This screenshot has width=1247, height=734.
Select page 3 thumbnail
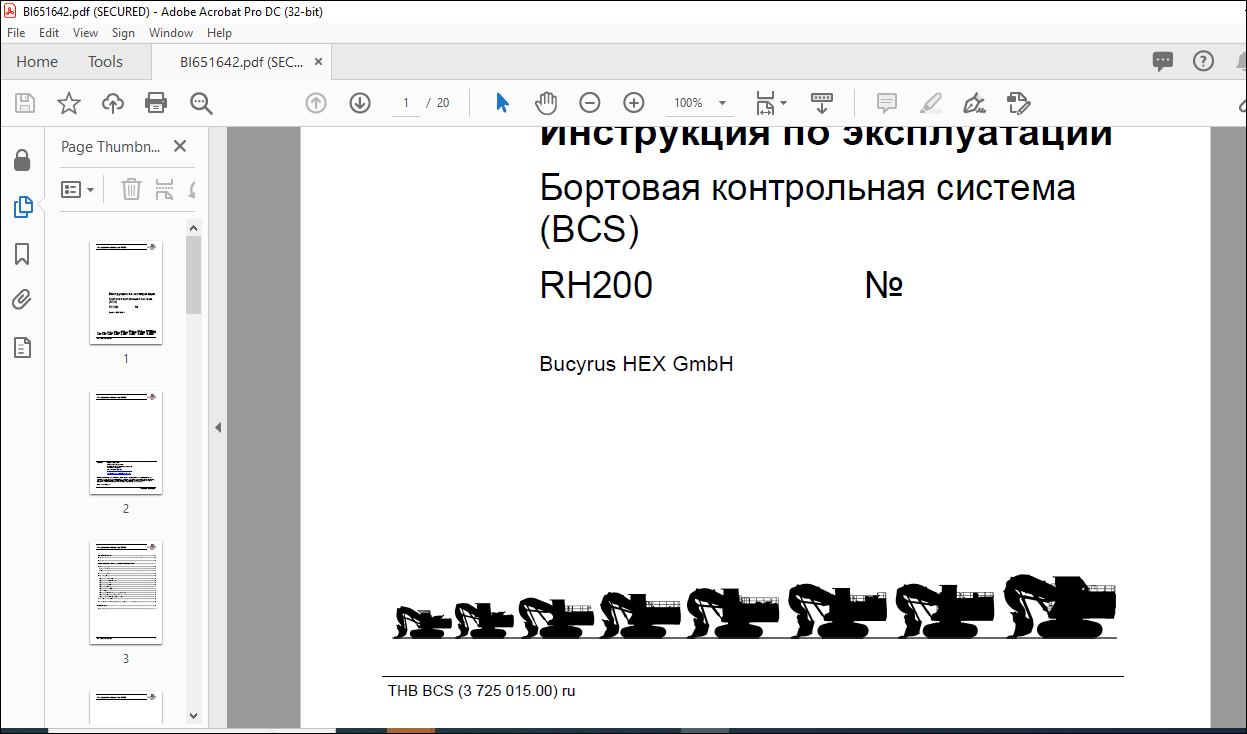pos(126,593)
